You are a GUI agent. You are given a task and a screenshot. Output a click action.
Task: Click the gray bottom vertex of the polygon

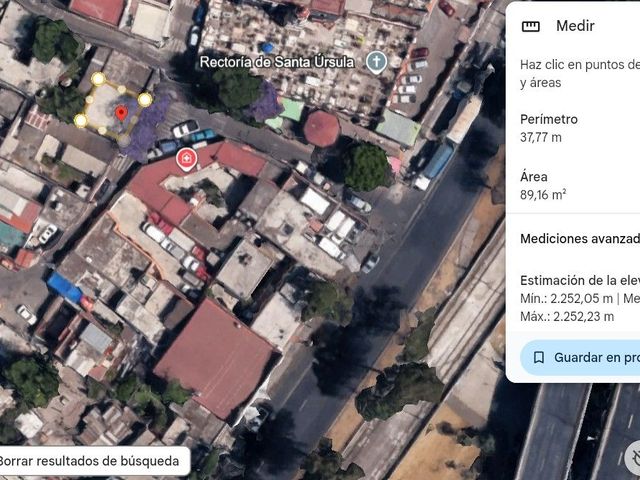pyautogui.click(x=124, y=140)
